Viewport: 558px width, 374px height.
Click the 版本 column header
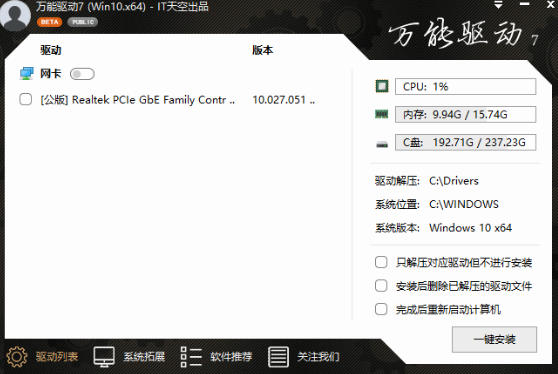[263, 50]
